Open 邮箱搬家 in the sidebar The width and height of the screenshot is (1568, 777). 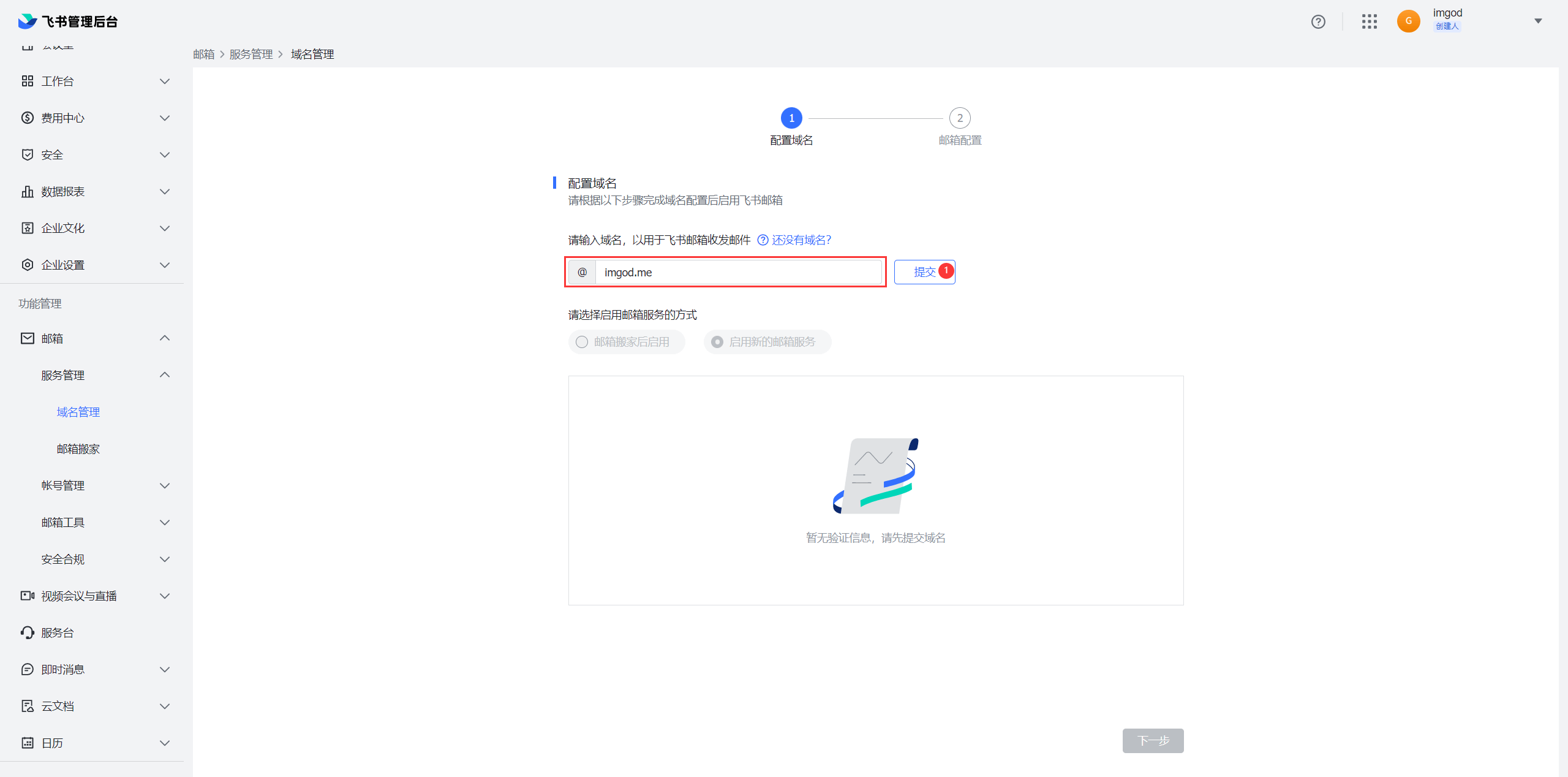coord(78,449)
